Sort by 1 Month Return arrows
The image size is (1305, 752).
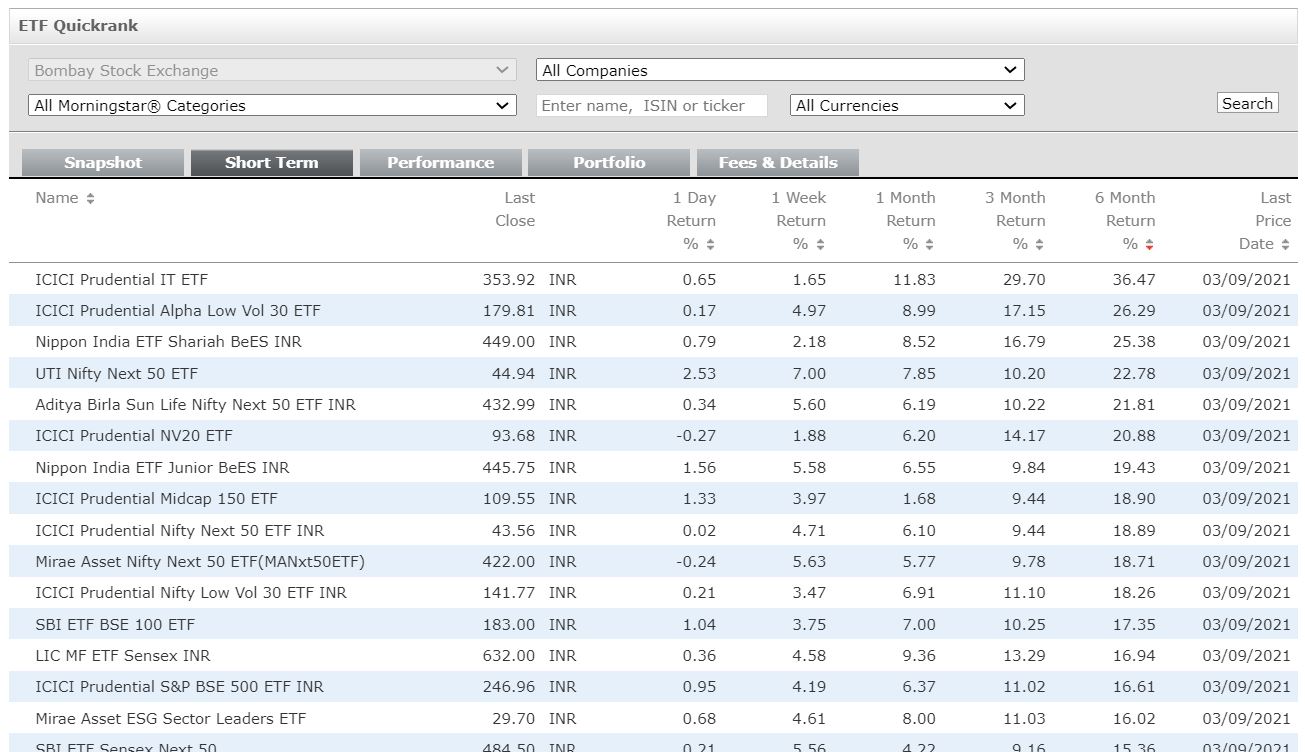[x=929, y=245]
